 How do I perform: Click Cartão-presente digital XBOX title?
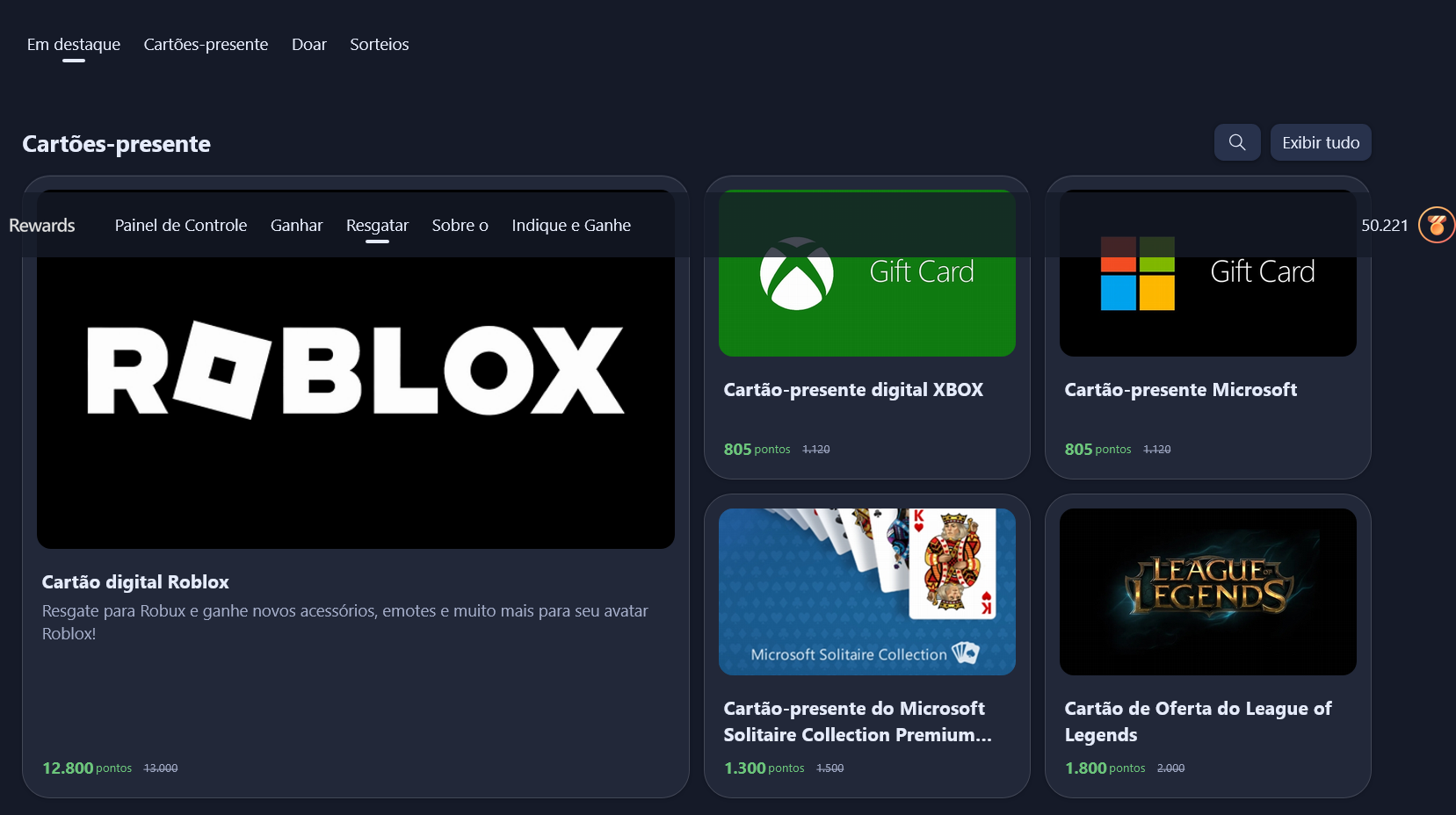click(x=853, y=390)
